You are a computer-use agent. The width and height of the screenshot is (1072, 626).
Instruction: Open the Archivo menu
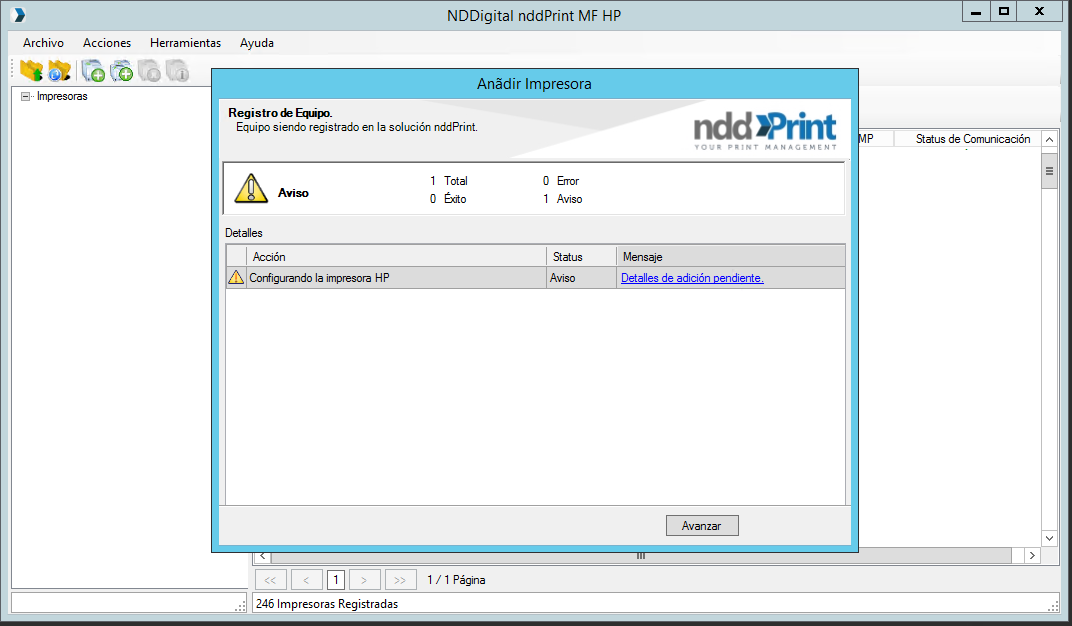coord(43,43)
